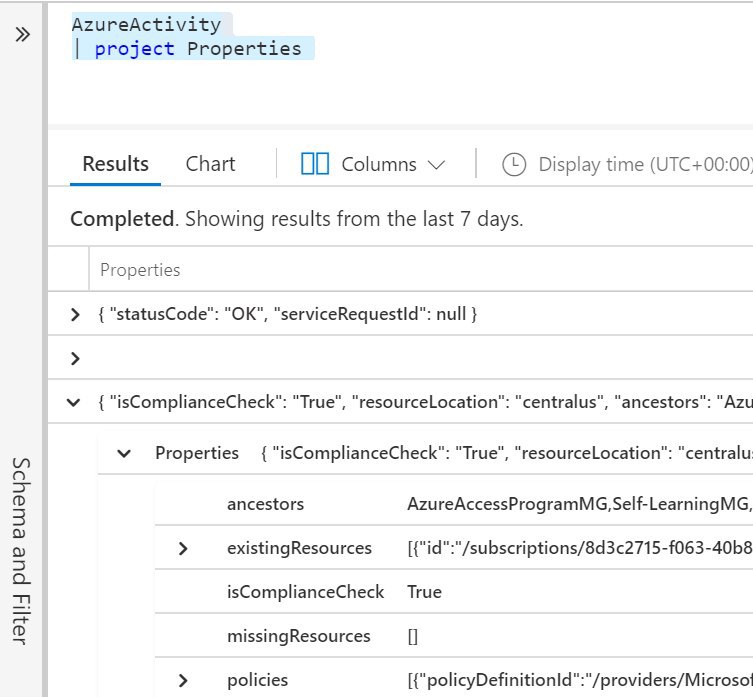The width and height of the screenshot is (753, 697).
Task: Click the Schema and Filter side label
Action: coord(21,551)
